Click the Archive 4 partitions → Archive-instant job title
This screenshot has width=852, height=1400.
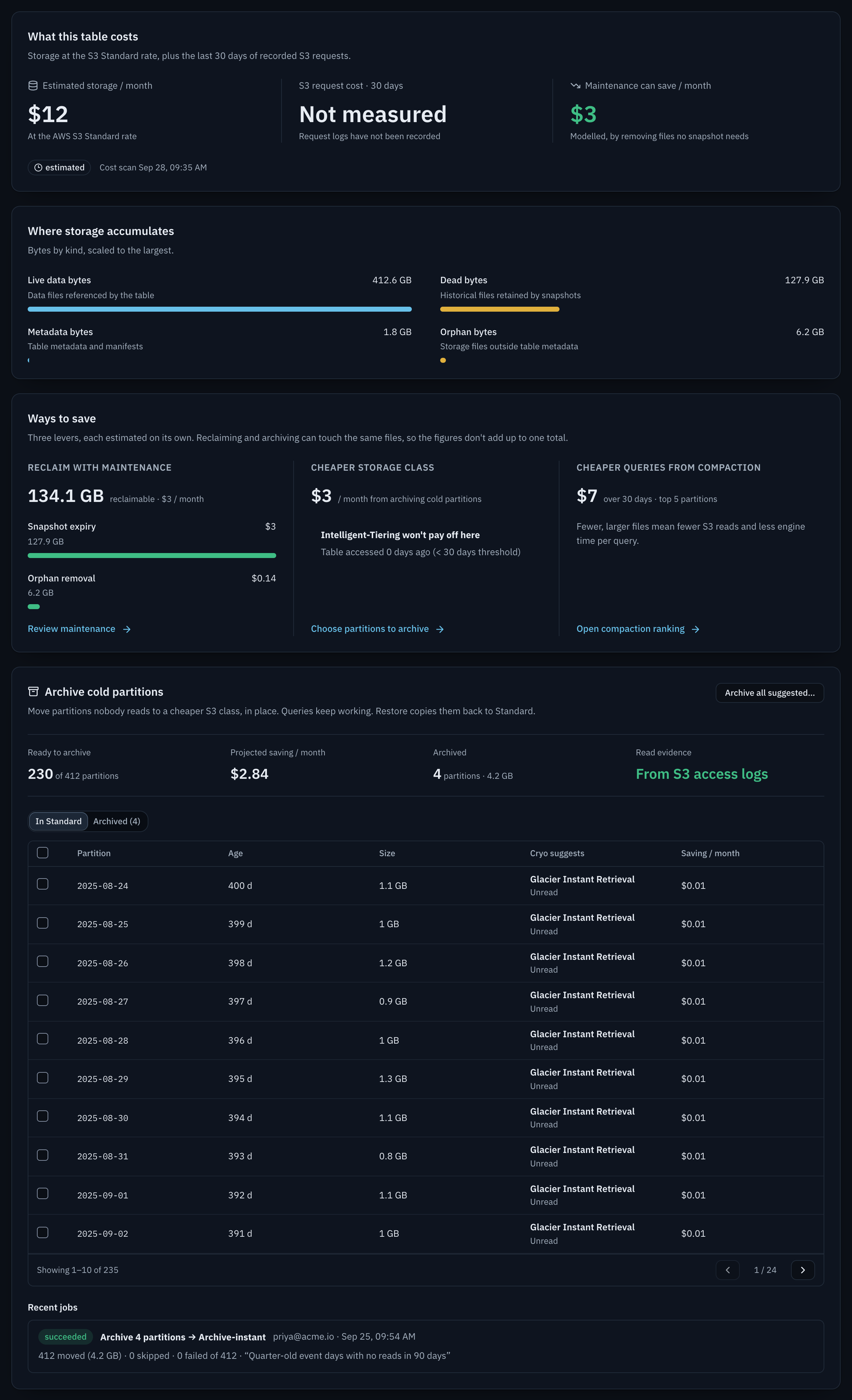[x=183, y=1337]
